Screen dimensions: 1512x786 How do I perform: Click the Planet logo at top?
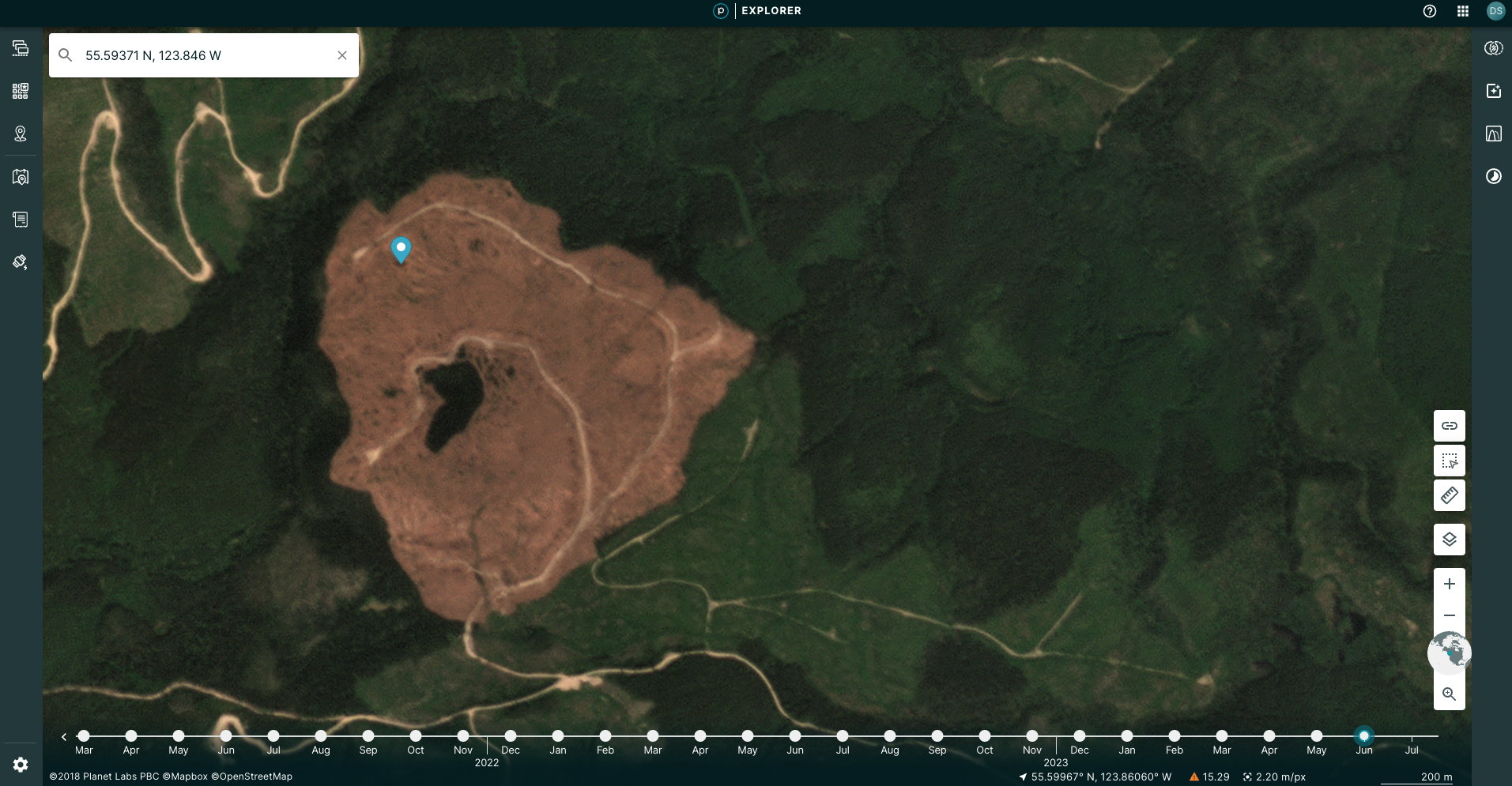coord(721,11)
